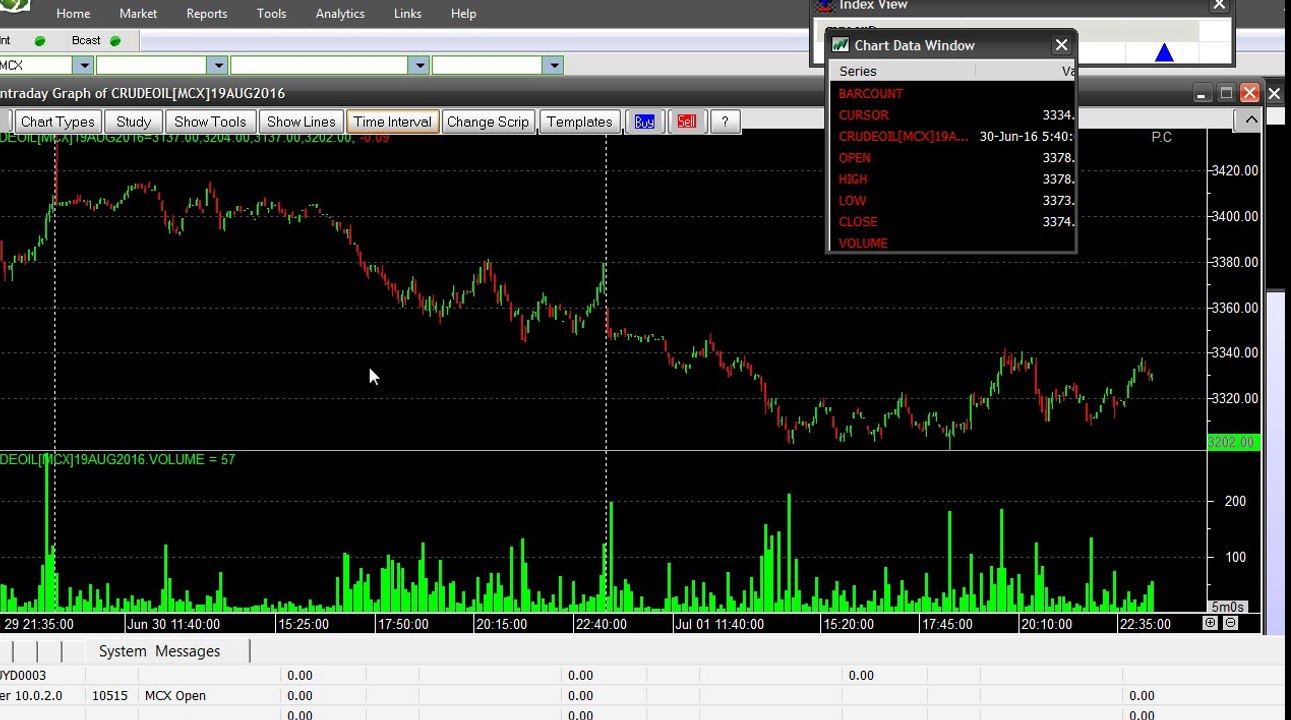Open the Links menu
The height and width of the screenshot is (720, 1291).
407,13
